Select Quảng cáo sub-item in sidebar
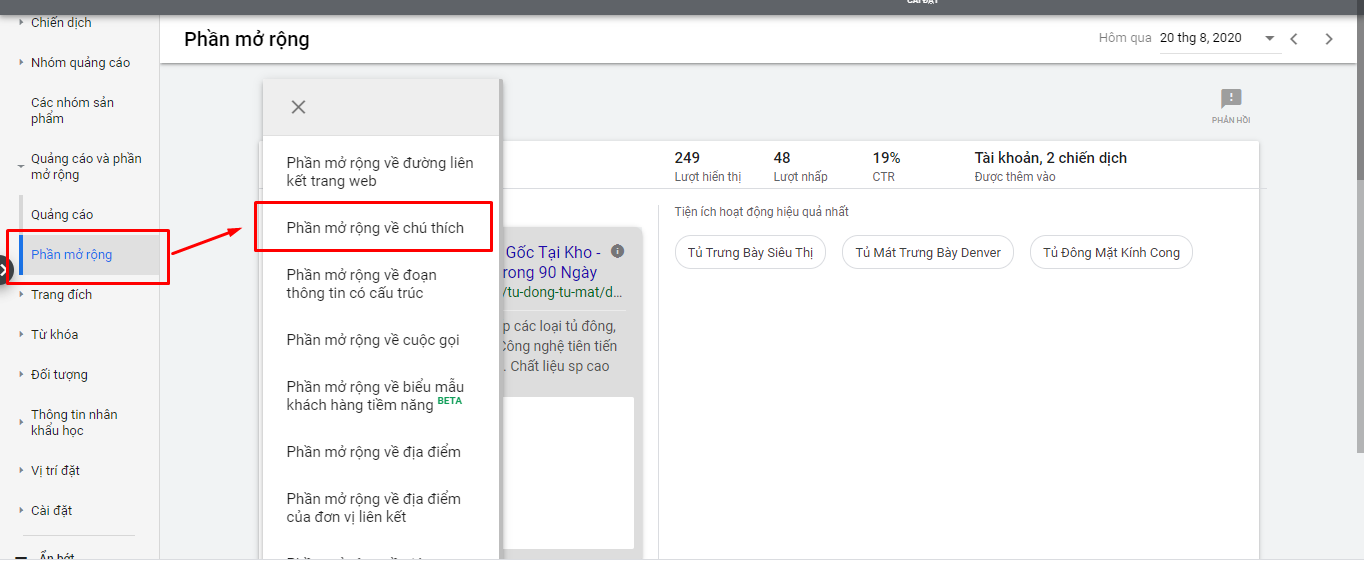The width and height of the screenshot is (1364, 561). coord(62,214)
